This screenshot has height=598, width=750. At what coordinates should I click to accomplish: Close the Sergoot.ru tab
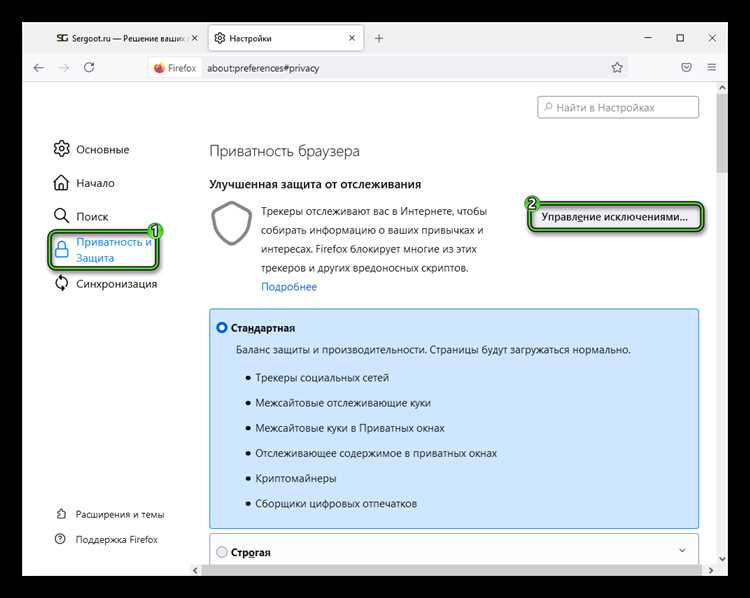(195, 38)
